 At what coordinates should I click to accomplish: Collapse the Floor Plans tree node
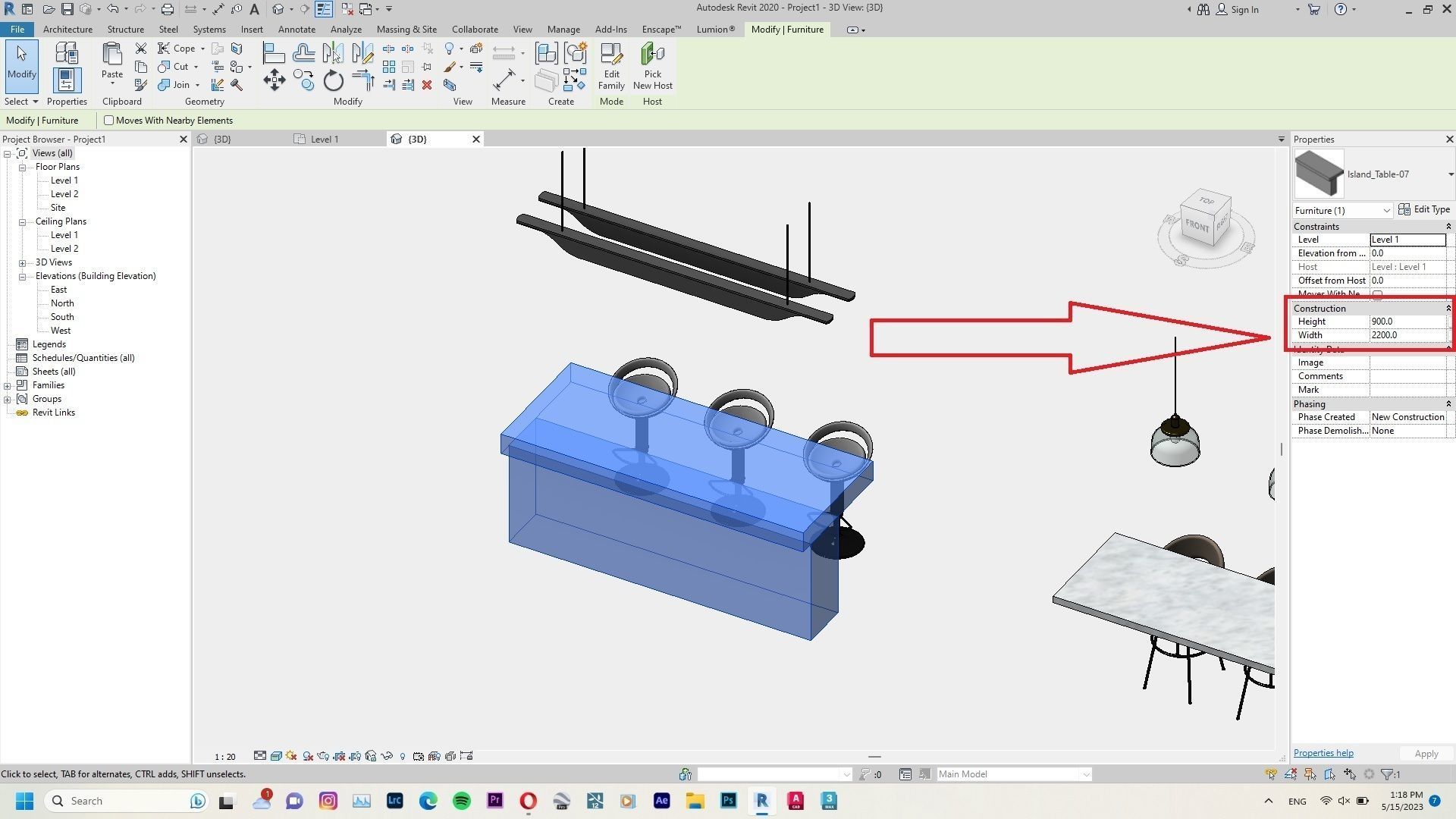23,167
